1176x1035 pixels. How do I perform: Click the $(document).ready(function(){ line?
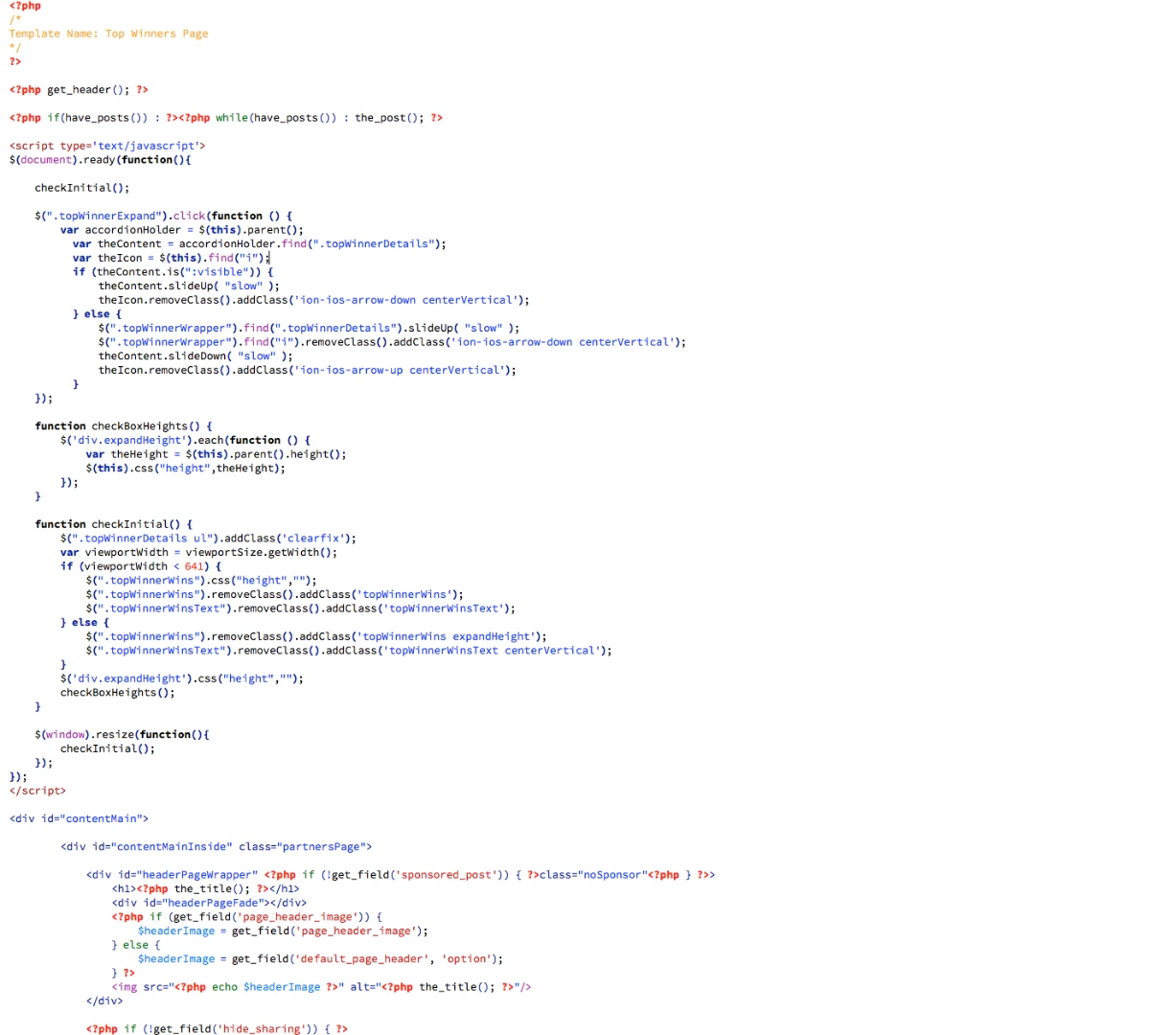pyautogui.click(x=101, y=160)
